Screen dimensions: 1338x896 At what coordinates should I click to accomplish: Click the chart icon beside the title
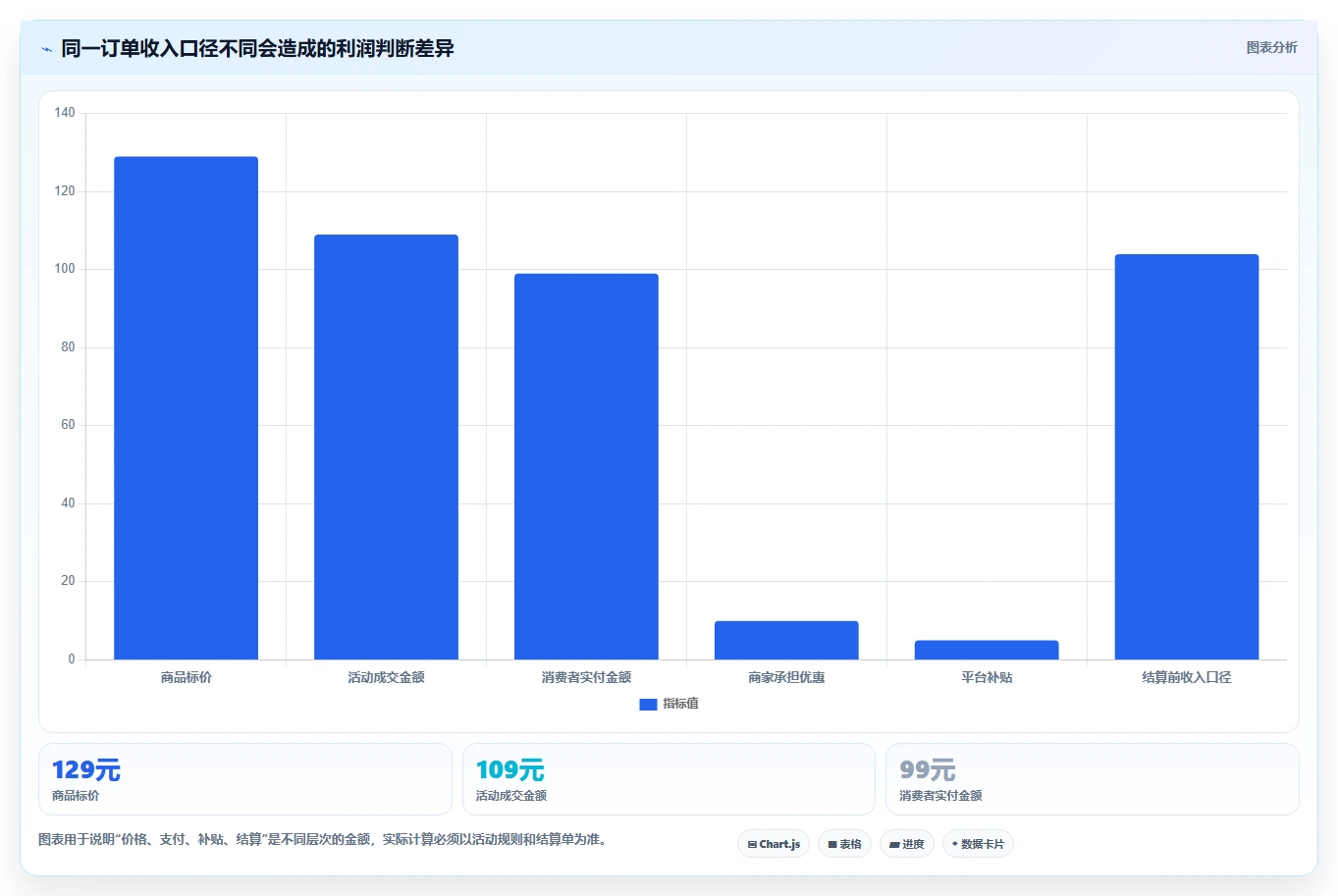point(46,49)
